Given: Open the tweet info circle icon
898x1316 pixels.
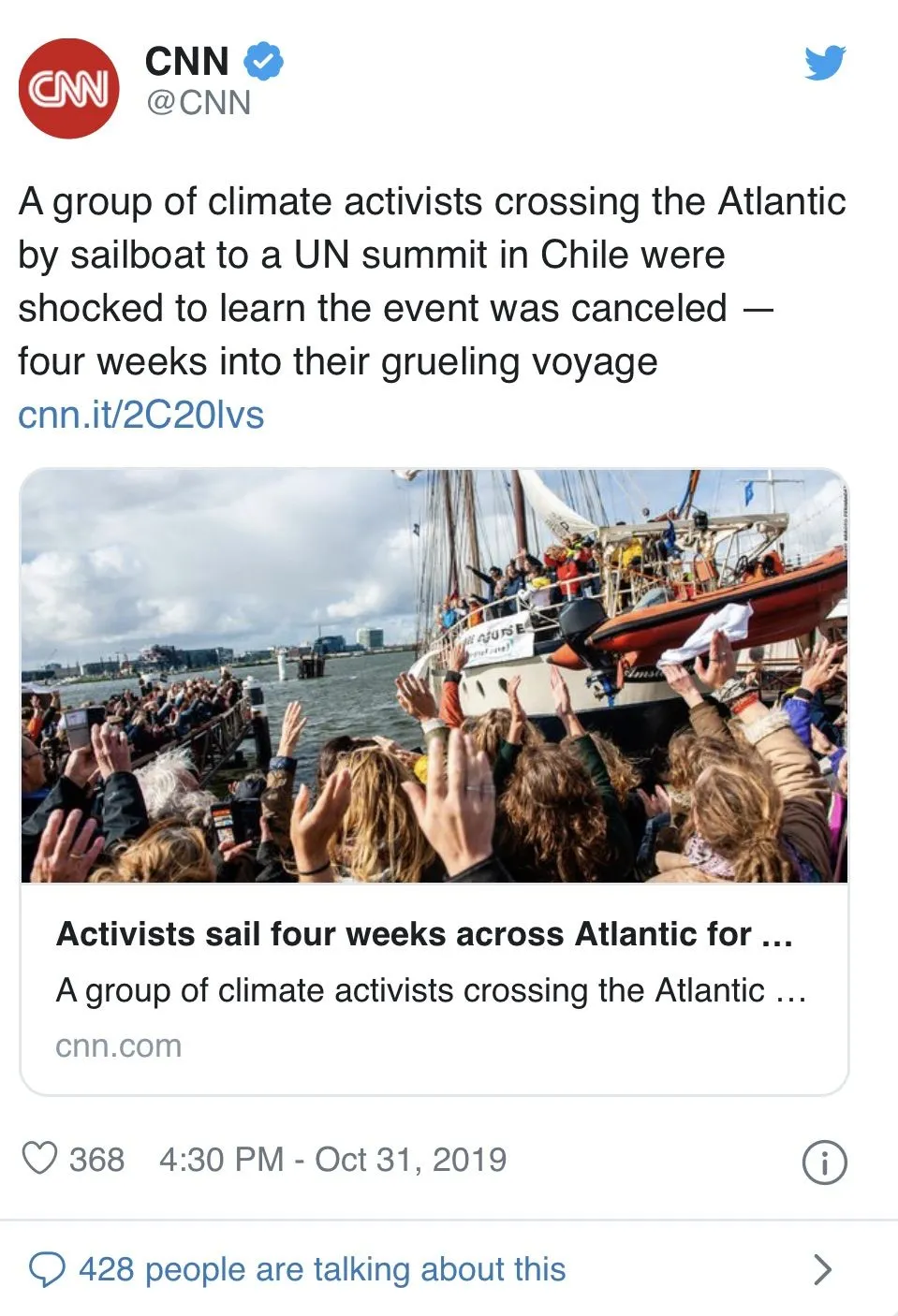Looking at the screenshot, I should 824,1162.
